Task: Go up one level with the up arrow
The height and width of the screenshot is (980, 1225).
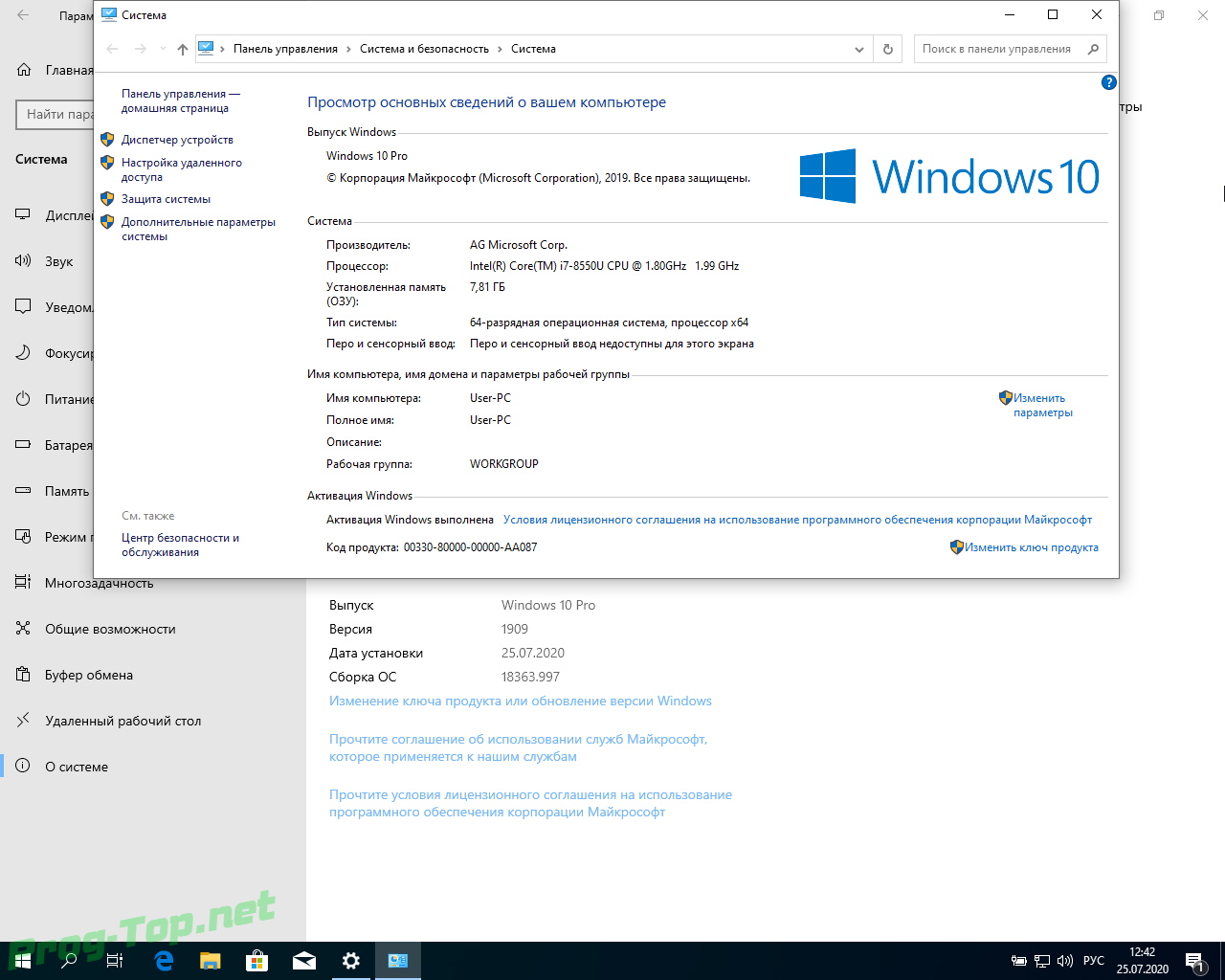Action: [183, 49]
